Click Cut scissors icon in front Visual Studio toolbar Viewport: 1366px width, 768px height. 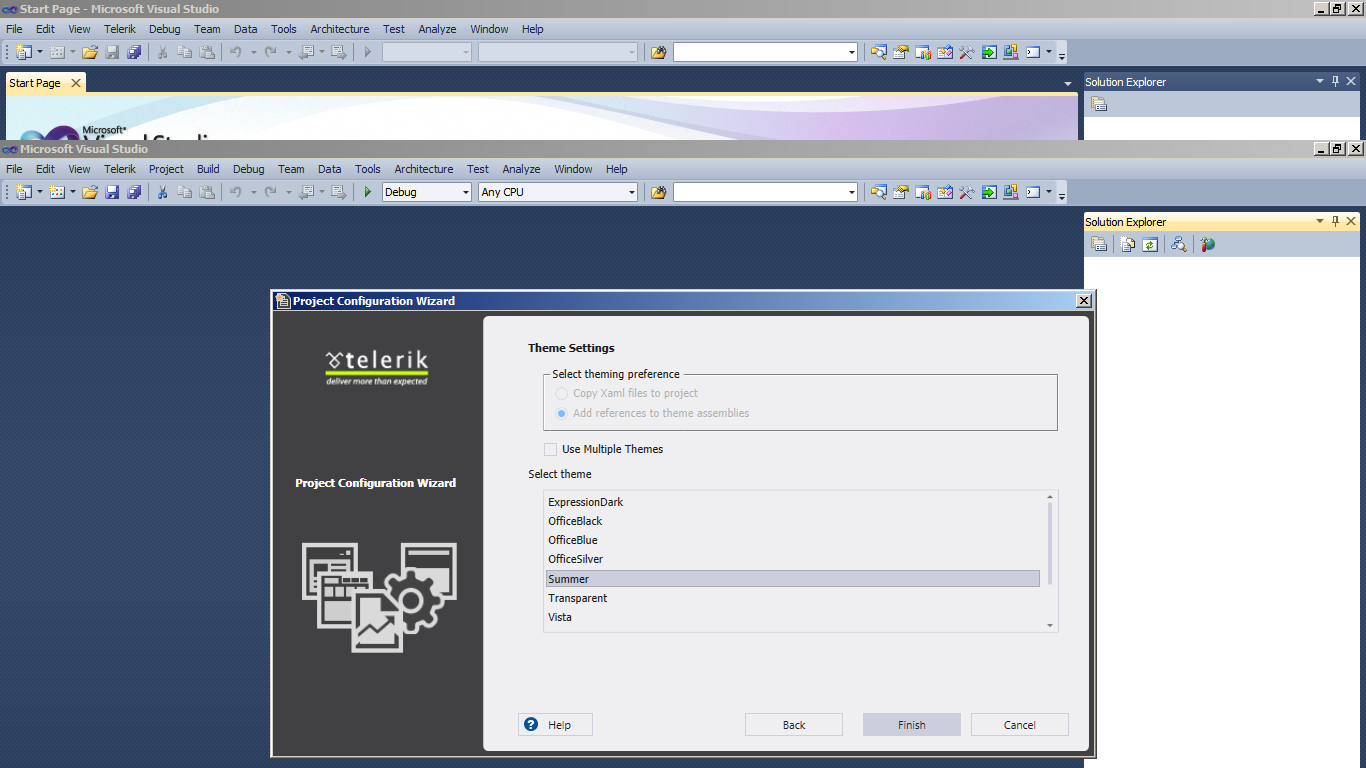[162, 192]
